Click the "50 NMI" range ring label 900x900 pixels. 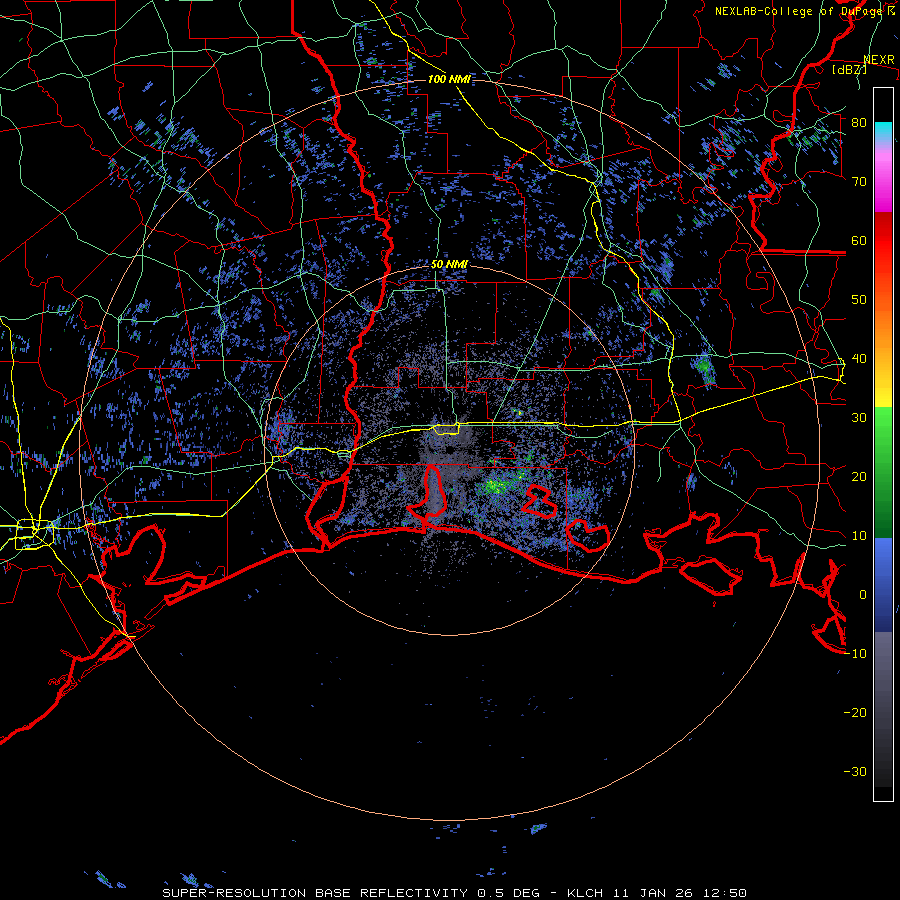[x=449, y=265]
